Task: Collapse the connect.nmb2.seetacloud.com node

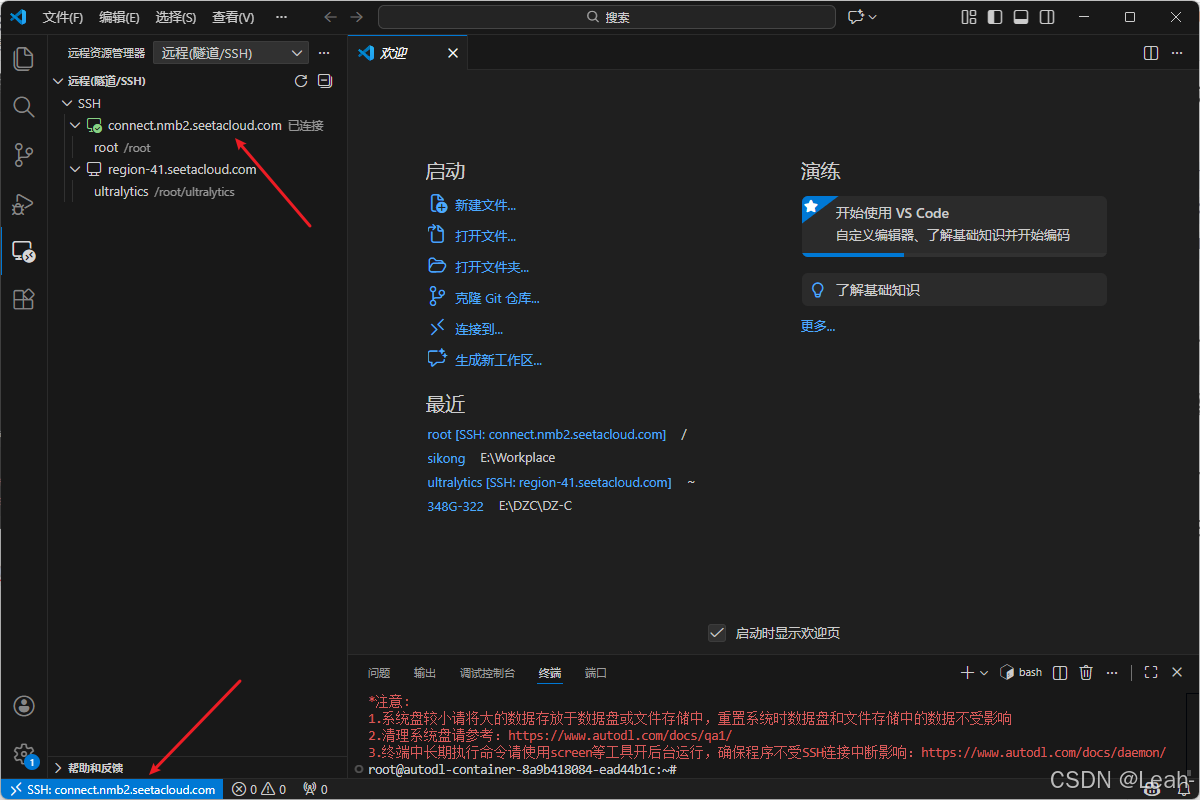Action: pyautogui.click(x=75, y=125)
